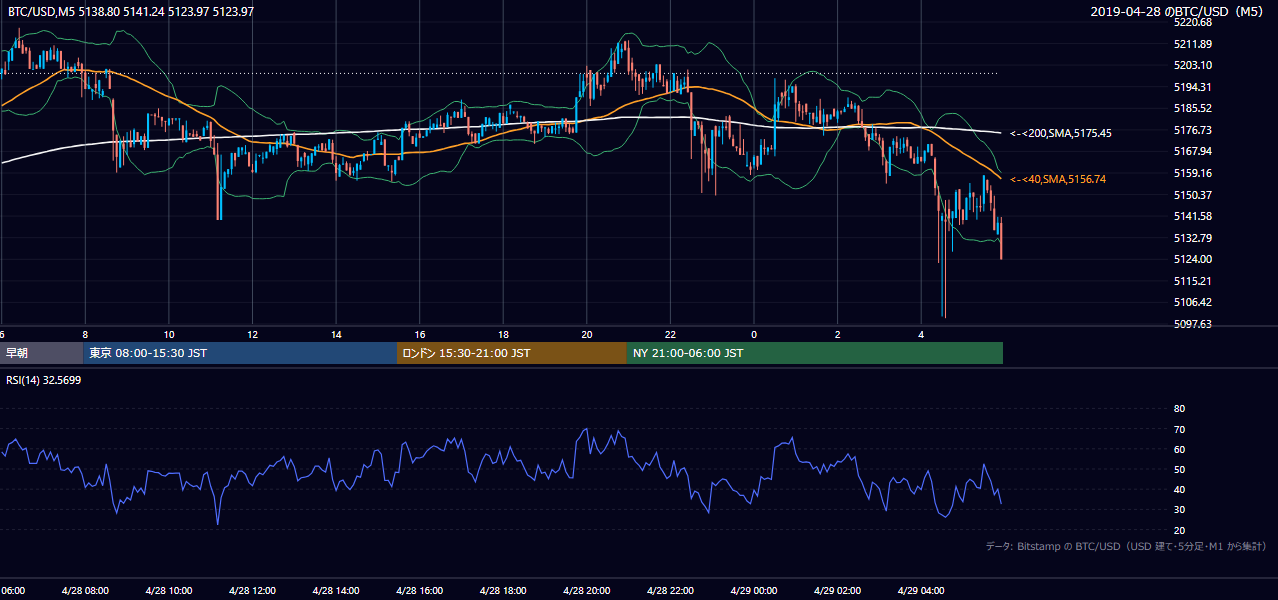Click the ロンドン 15:30-21:00 JST session bar
This screenshot has width=1278, height=600.
coord(512,353)
